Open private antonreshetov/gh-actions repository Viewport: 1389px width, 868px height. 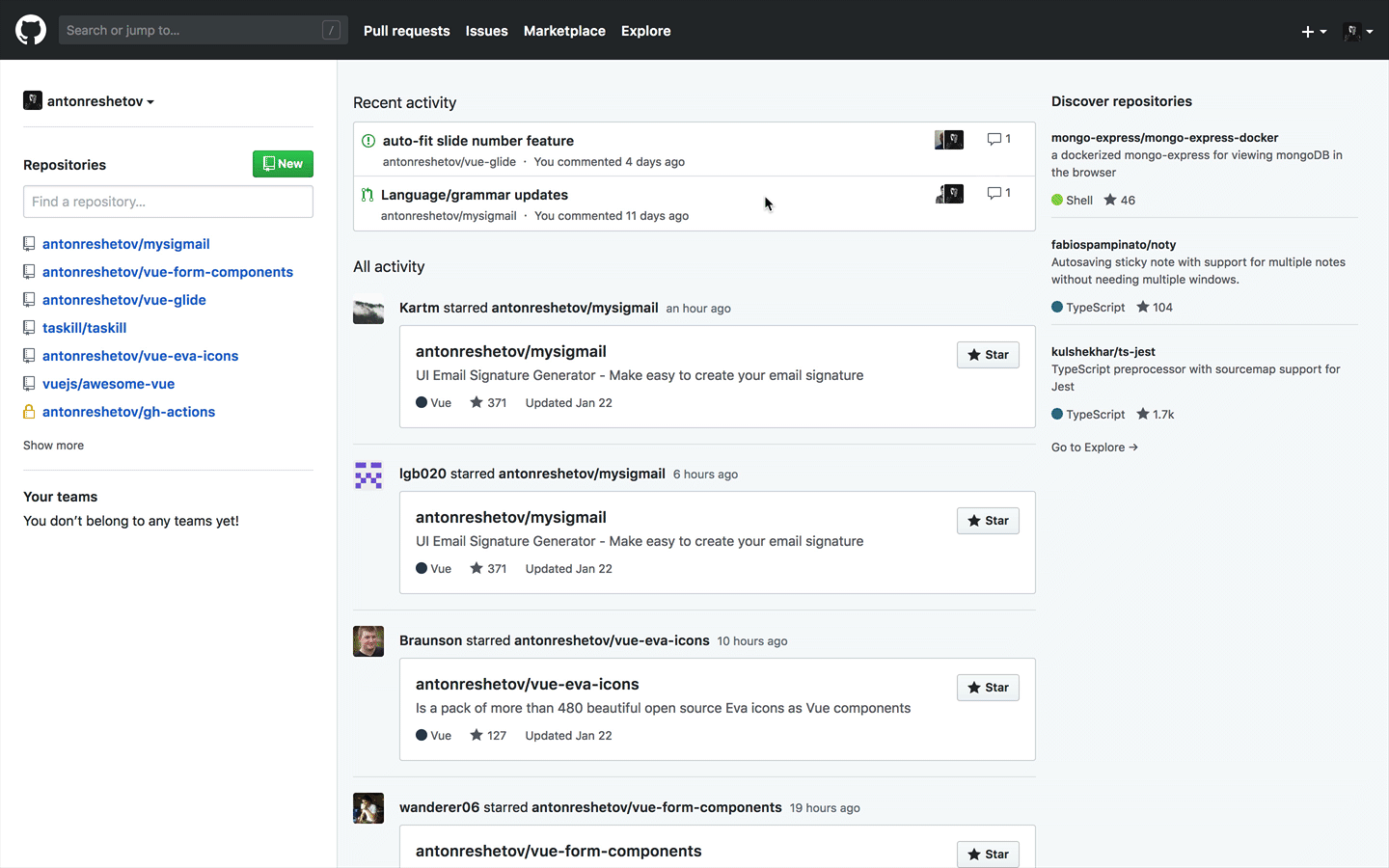point(128,412)
